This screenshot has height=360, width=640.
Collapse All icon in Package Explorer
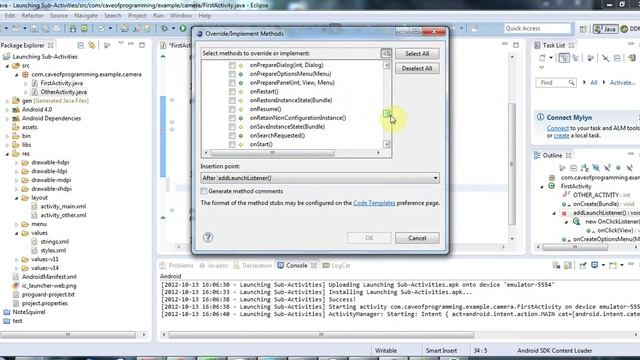(x=80, y=45)
